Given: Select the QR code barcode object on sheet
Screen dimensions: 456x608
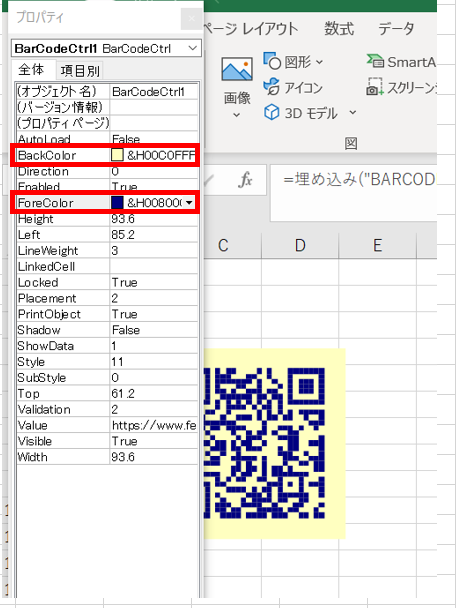Looking at the screenshot, I should pos(275,443).
